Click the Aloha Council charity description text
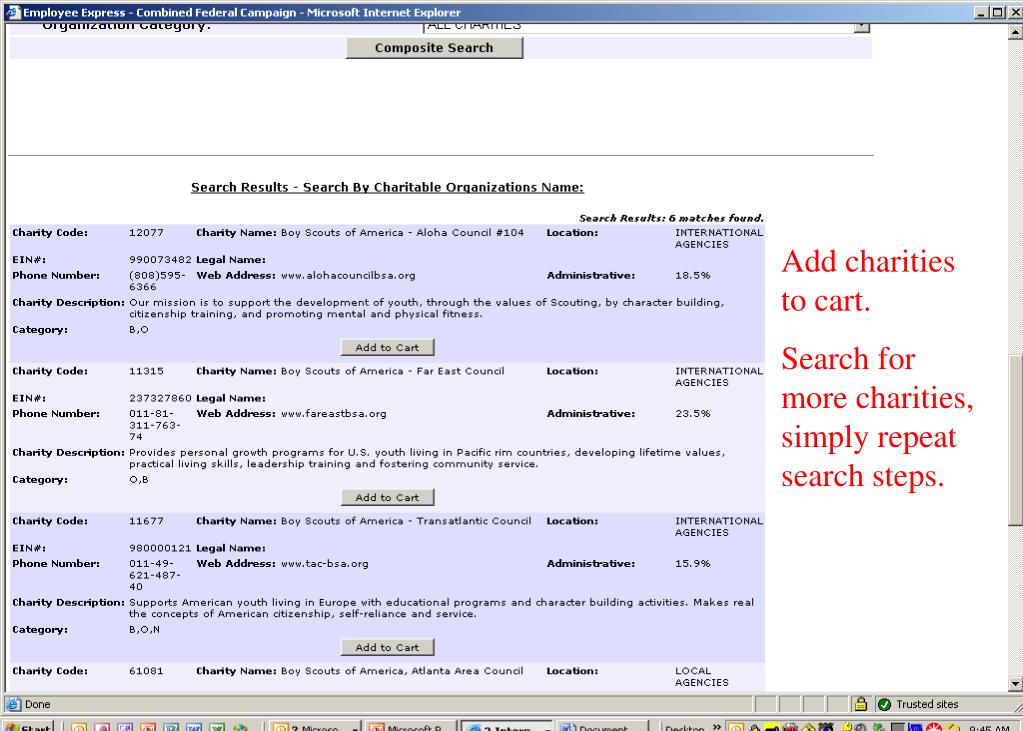 point(427,308)
